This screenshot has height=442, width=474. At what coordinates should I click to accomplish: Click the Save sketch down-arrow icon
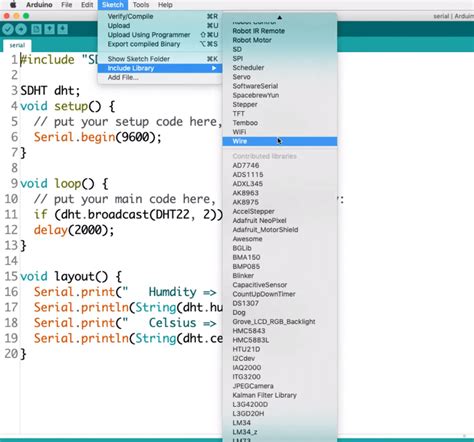(62, 29)
